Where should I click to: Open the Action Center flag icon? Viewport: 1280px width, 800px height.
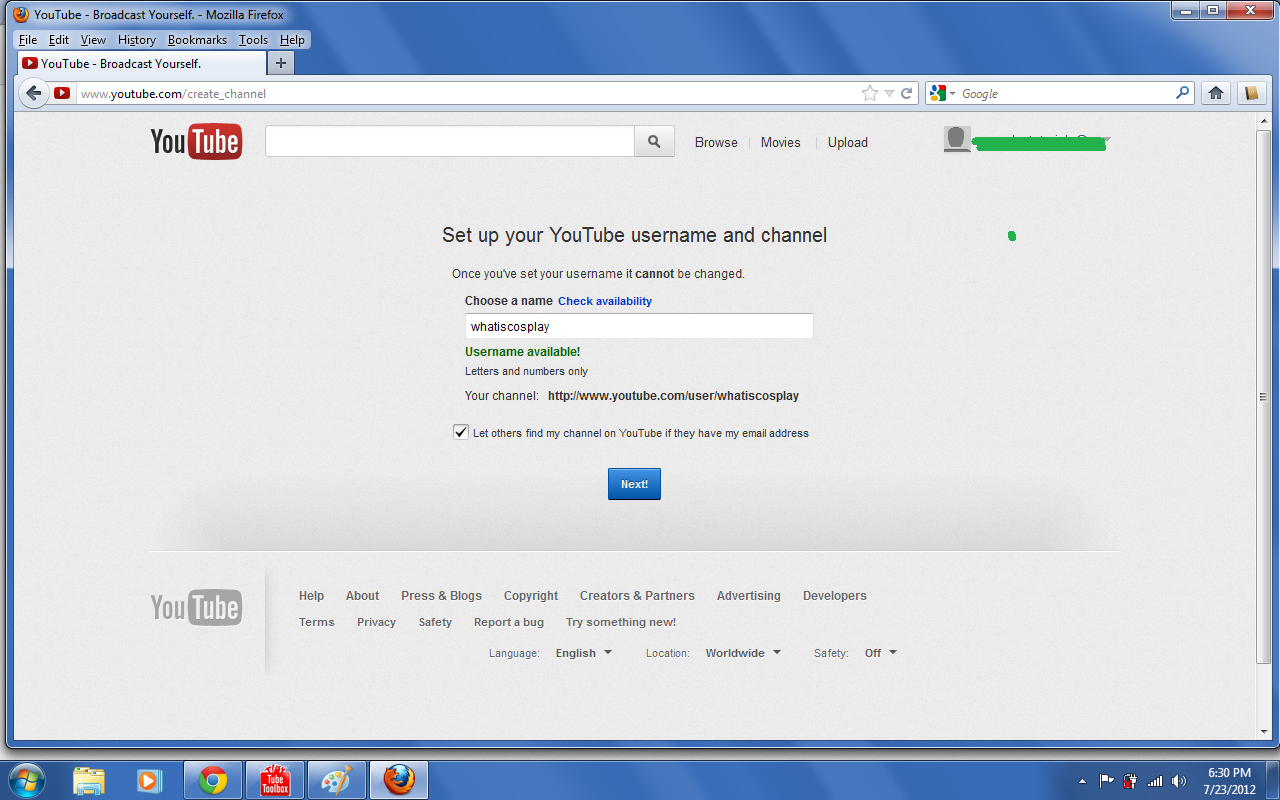tap(1107, 781)
